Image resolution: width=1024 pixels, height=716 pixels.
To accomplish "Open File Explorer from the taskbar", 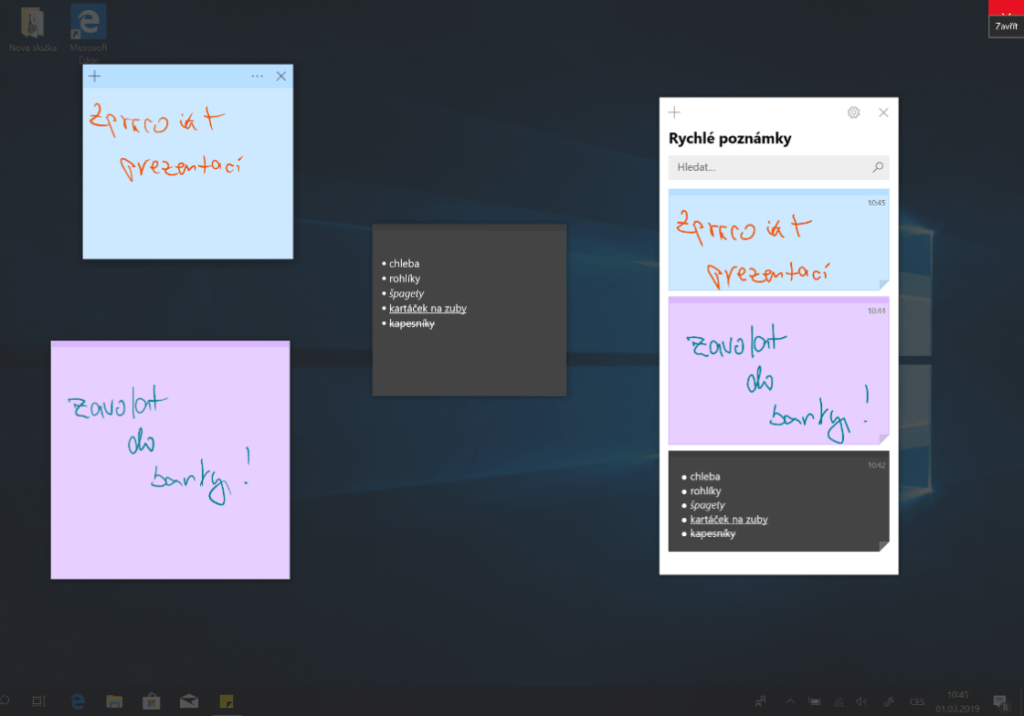I will 114,701.
